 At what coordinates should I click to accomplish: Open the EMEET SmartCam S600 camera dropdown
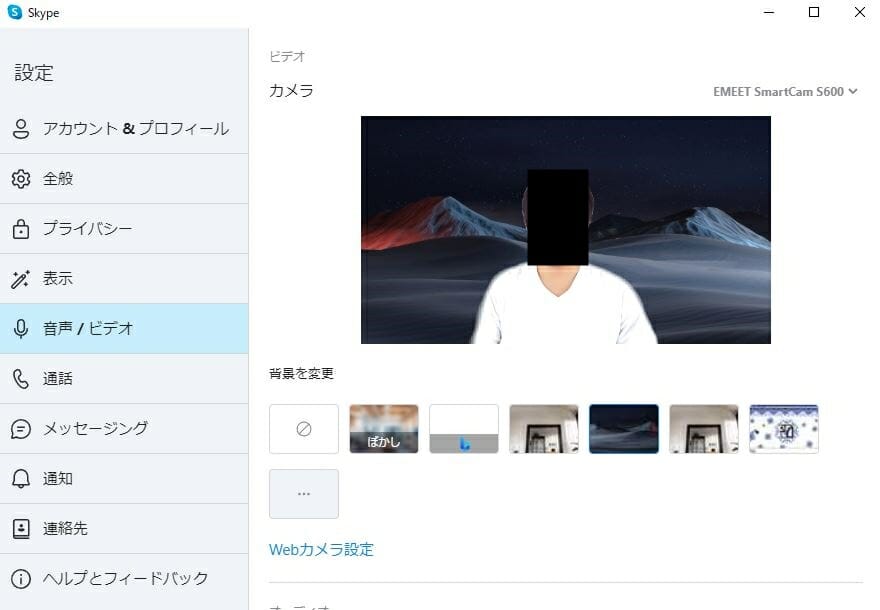tap(785, 92)
